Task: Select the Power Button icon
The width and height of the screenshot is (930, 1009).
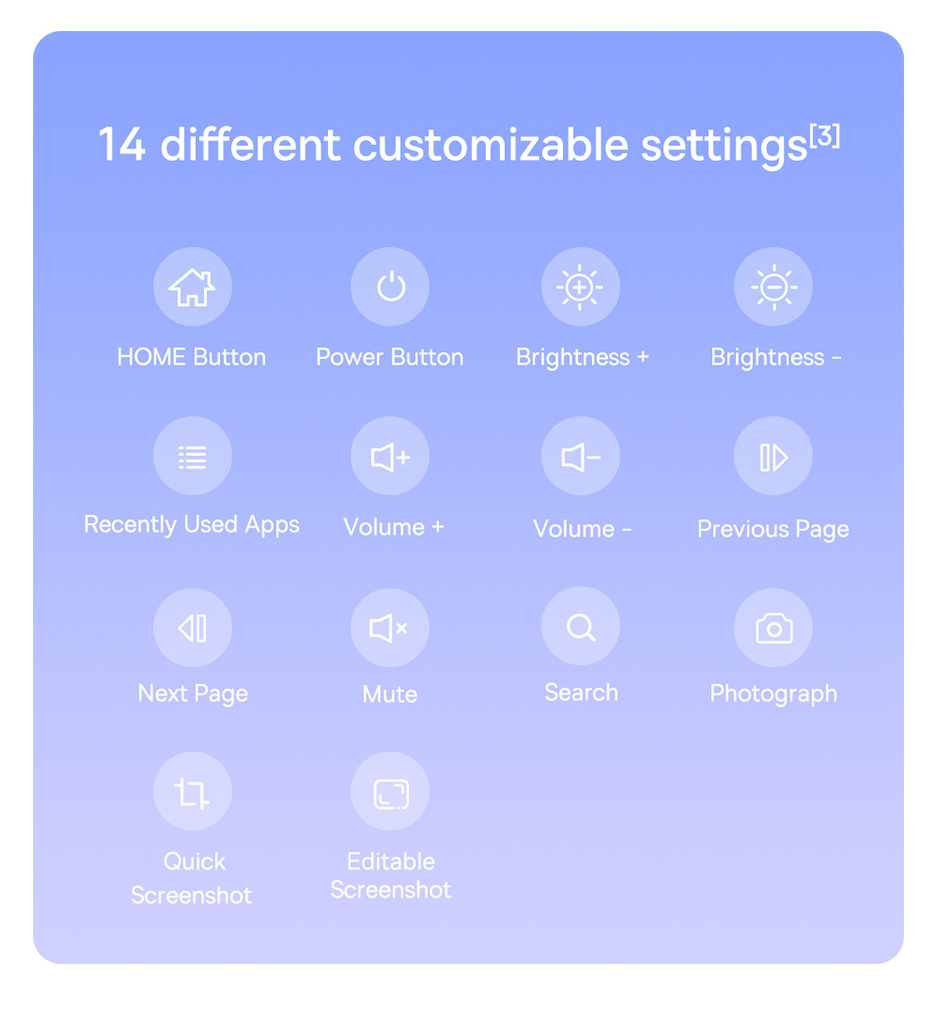Action: 389,286
